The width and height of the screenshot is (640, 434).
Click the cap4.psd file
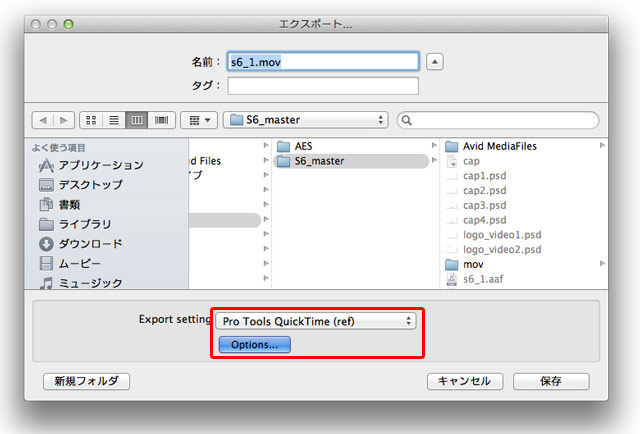coord(484,220)
